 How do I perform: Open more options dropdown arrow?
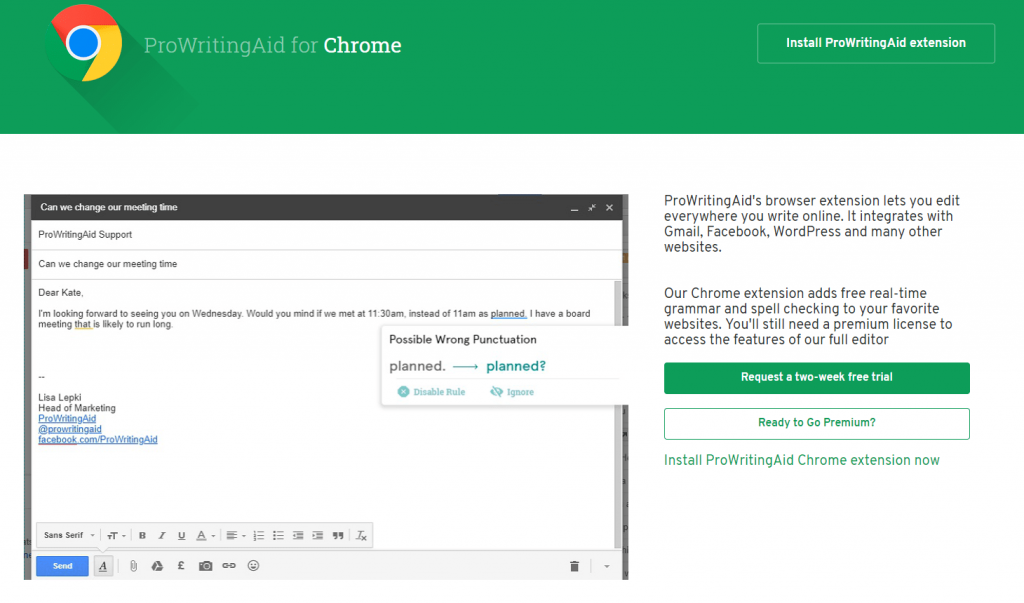pos(607,566)
